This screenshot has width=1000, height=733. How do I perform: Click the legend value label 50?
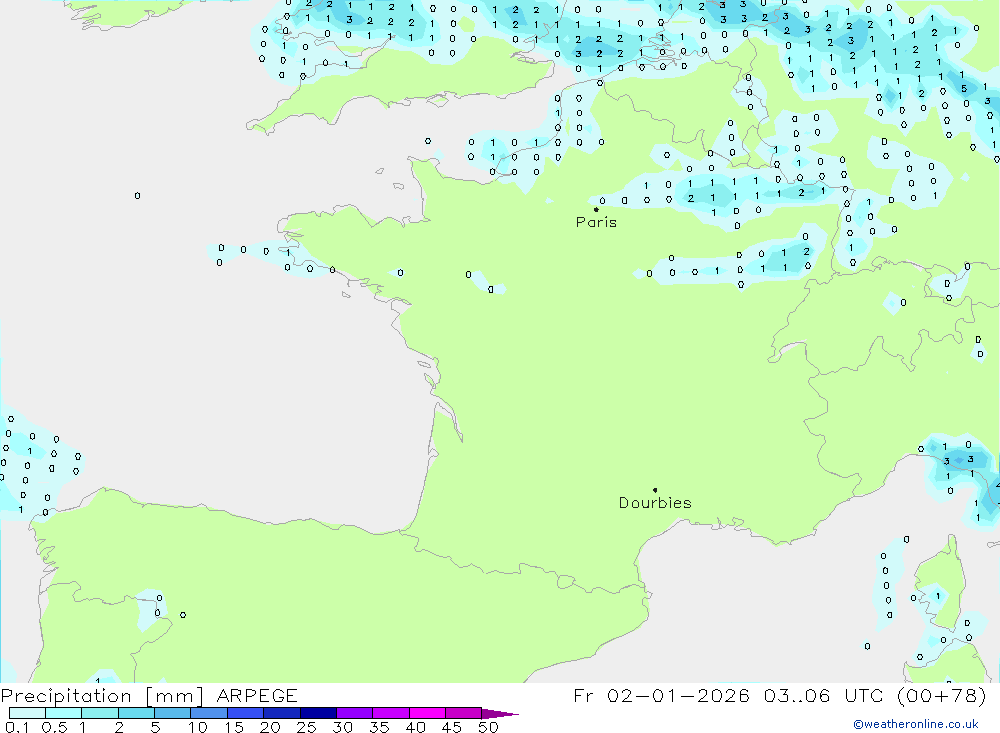click(x=488, y=727)
